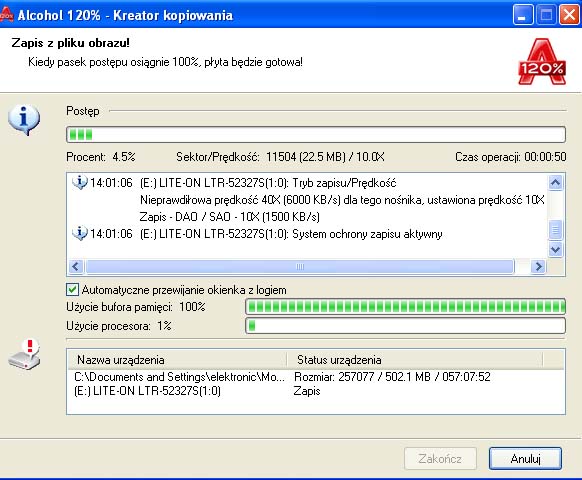Click the horizontal scrollbar thumb in log
Image resolution: width=582 pixels, height=480 pixels.
pyautogui.click(x=300, y=266)
